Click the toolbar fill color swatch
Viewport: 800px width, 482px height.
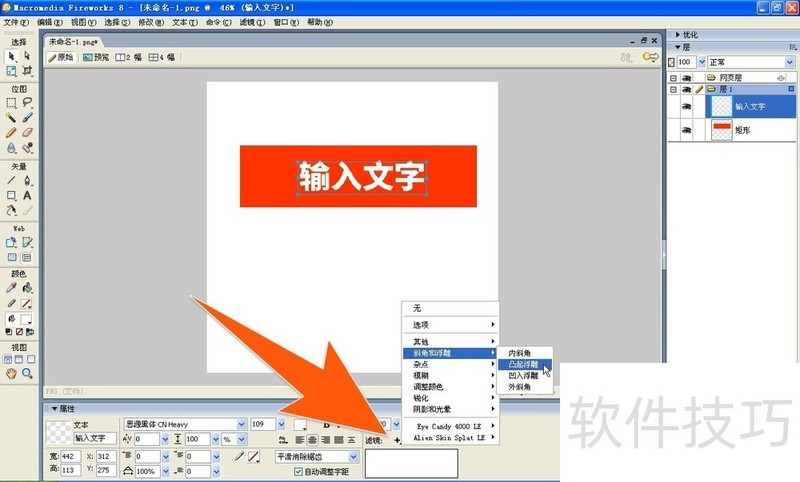point(26,319)
